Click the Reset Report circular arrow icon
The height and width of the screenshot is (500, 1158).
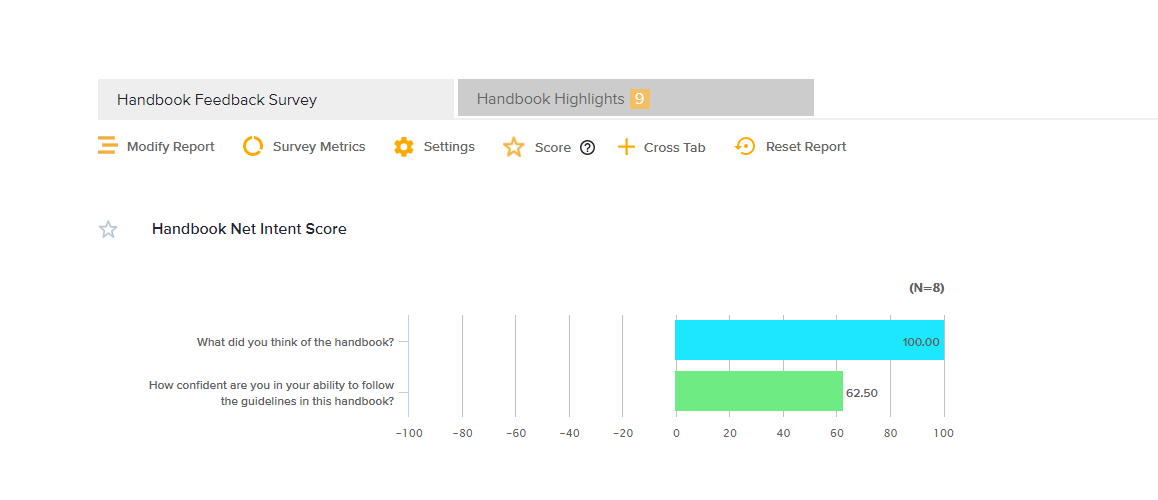745,147
